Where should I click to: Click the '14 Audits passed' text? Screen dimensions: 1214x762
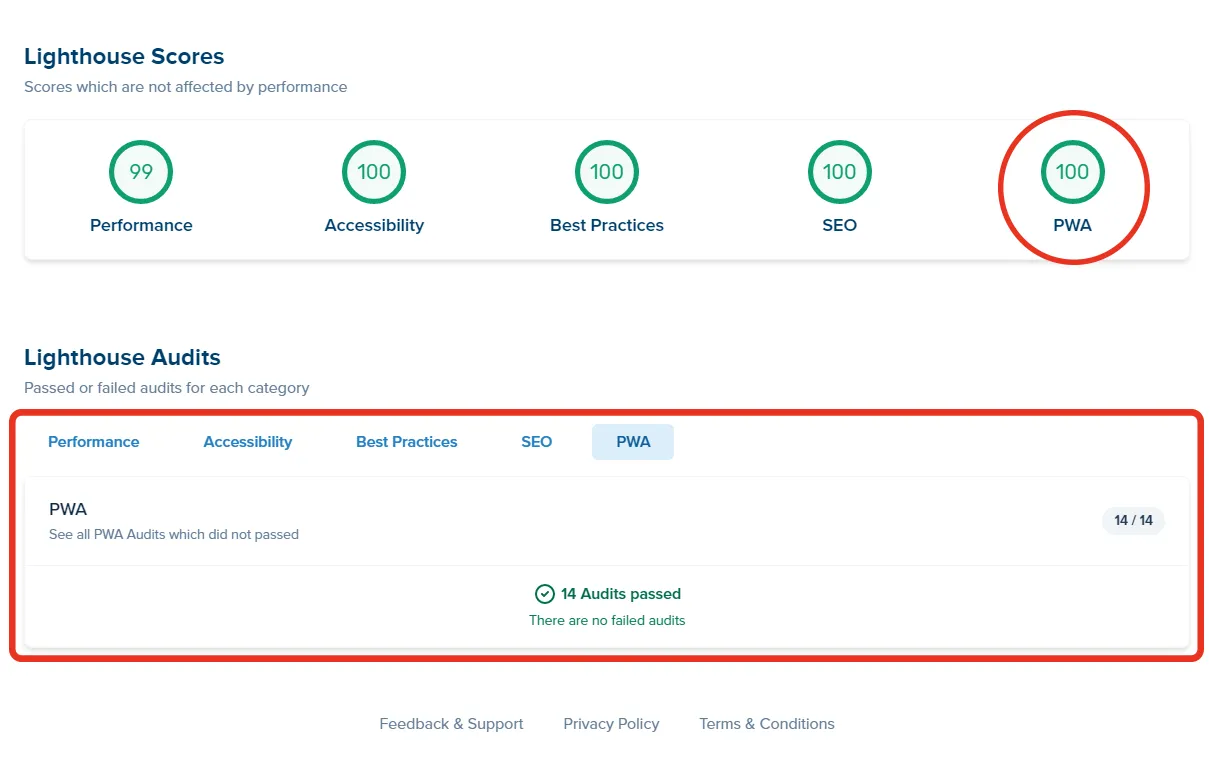(621, 594)
